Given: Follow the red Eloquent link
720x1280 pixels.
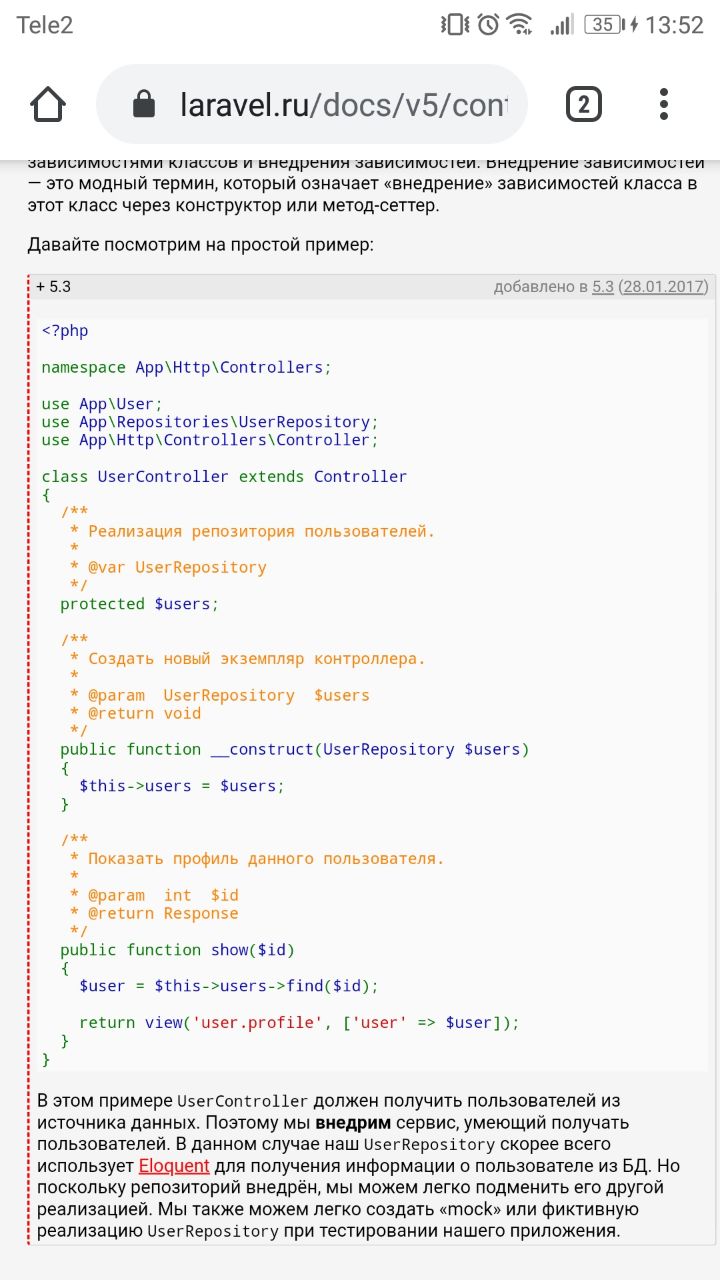Looking at the screenshot, I should point(174,1166).
